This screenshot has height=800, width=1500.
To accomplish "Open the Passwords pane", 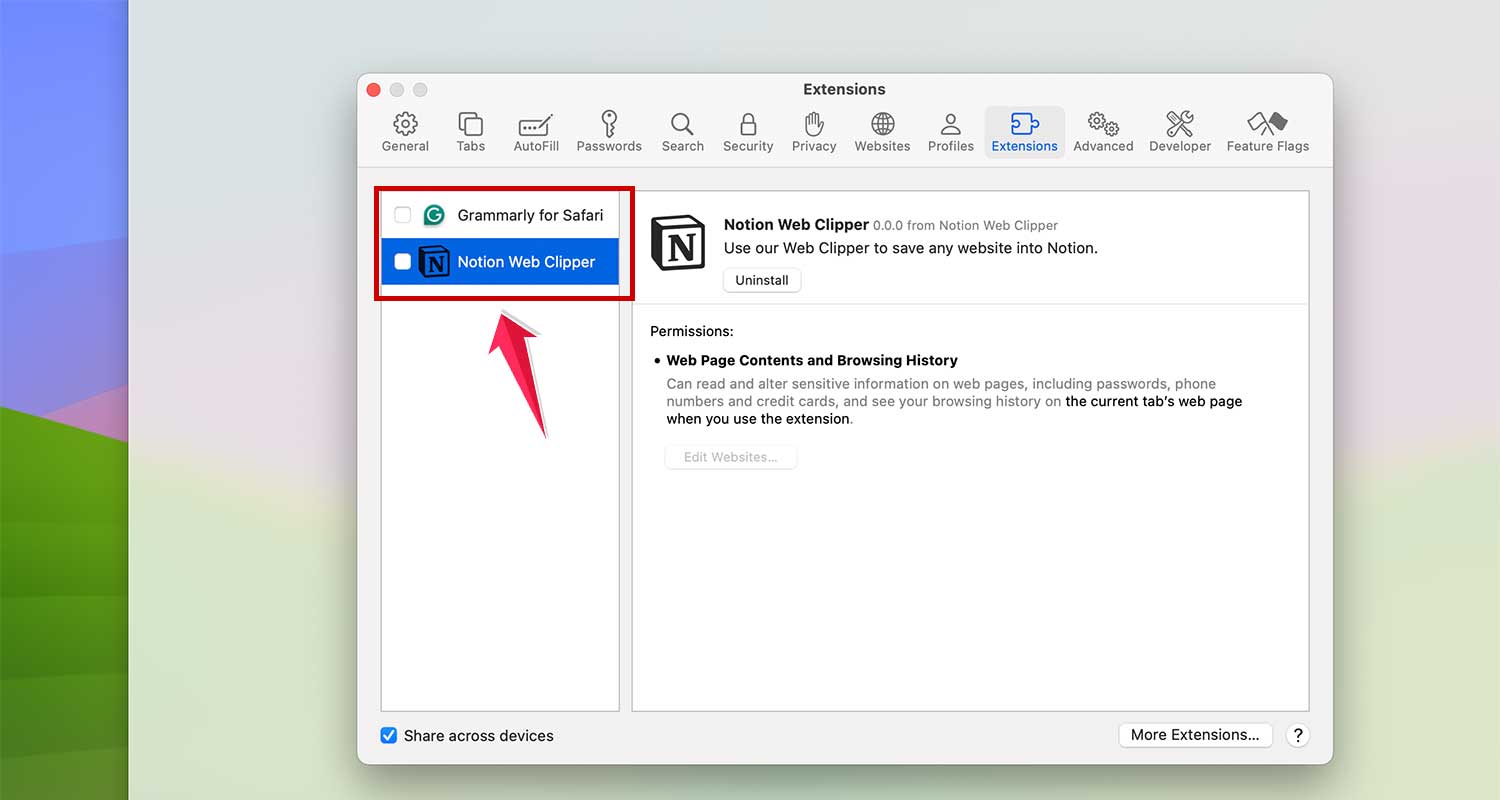I will [x=608, y=131].
